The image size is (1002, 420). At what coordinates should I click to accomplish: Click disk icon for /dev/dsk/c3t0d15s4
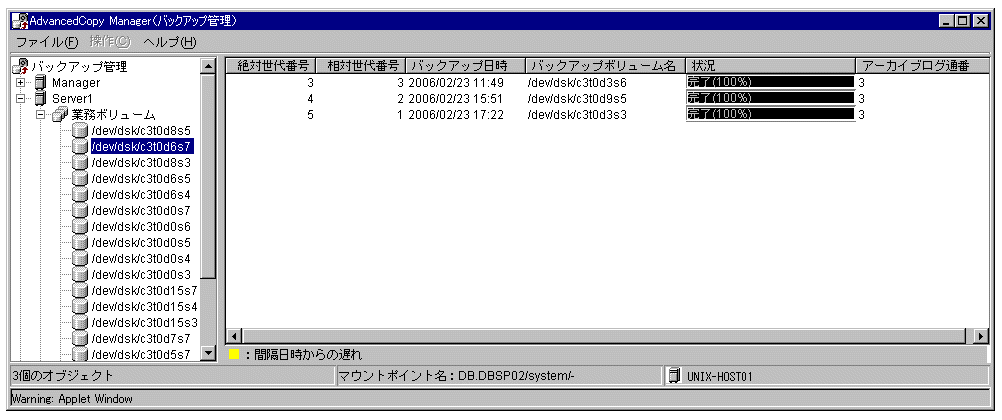(x=80, y=307)
